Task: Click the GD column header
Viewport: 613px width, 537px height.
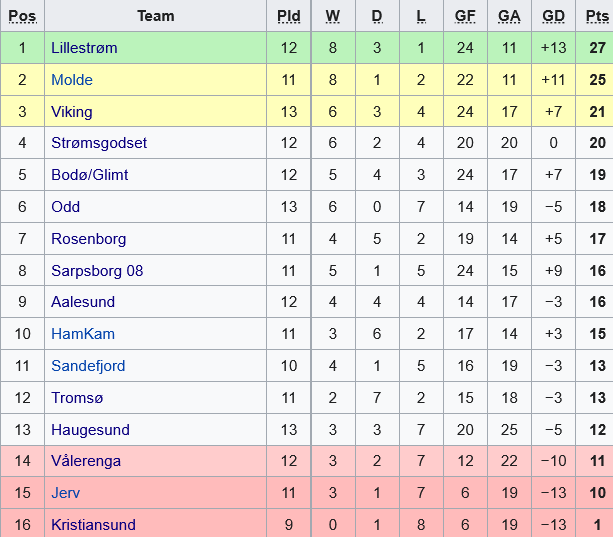Action: click(x=553, y=16)
